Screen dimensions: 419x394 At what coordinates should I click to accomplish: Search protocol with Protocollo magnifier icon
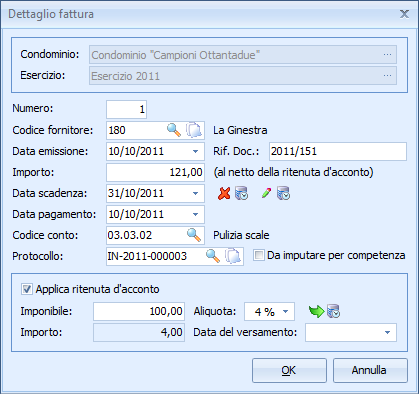[213, 256]
